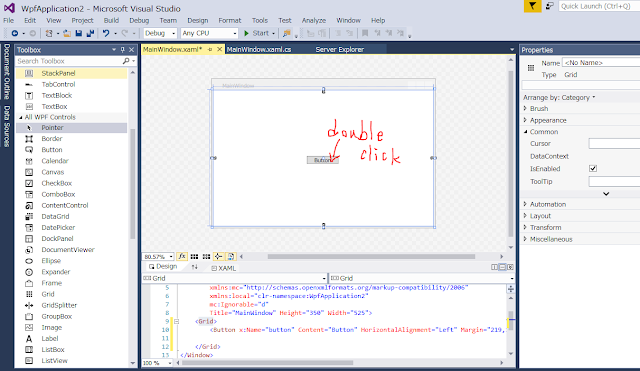This screenshot has height=371, width=640.
Task: Select the DockPanel control in Toolbox
Action: (72, 238)
